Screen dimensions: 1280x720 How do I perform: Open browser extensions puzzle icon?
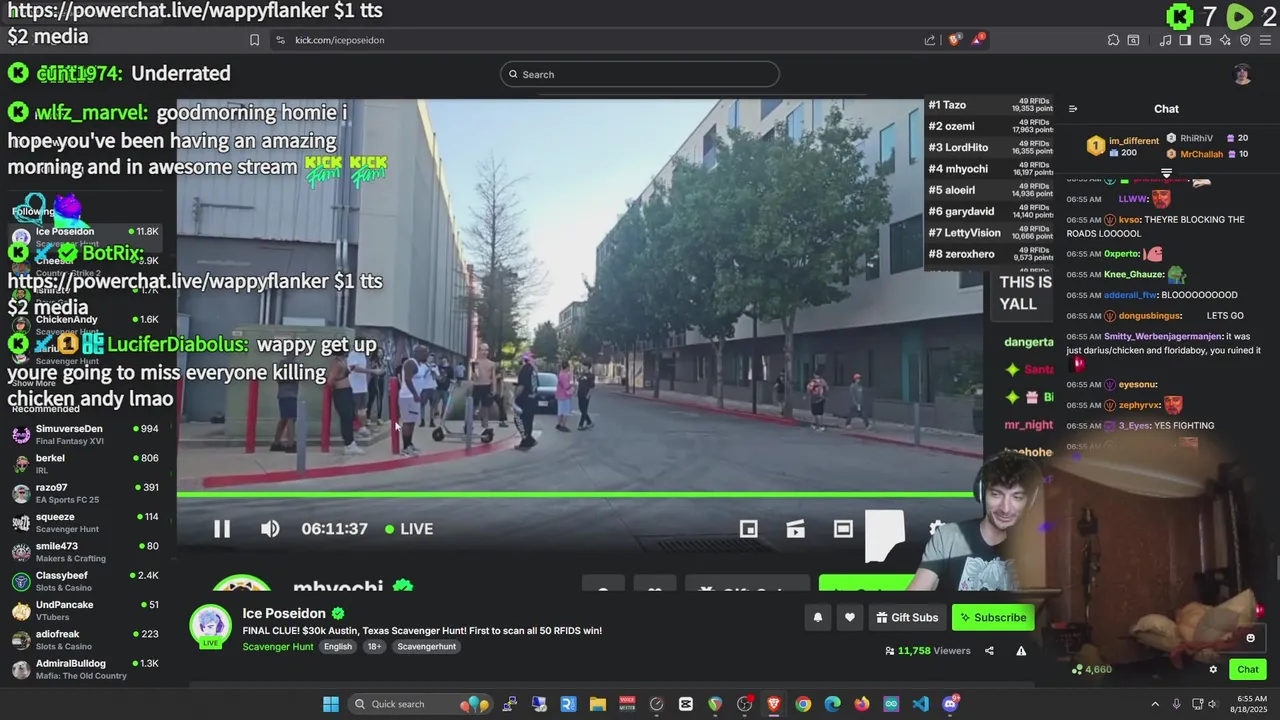1113,40
